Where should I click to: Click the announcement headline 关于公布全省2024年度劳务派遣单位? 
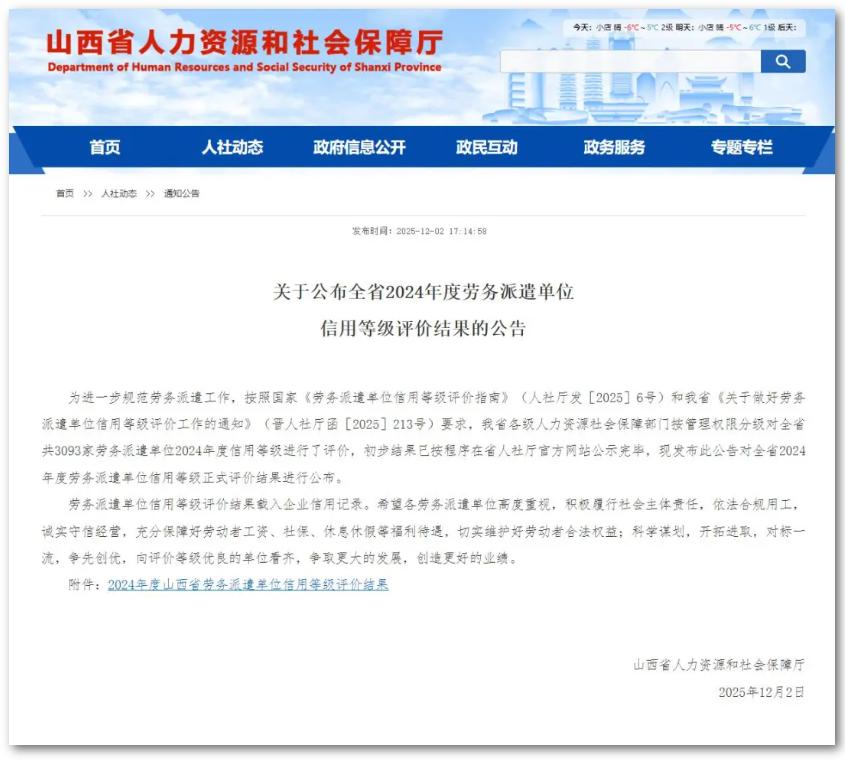coord(423,292)
